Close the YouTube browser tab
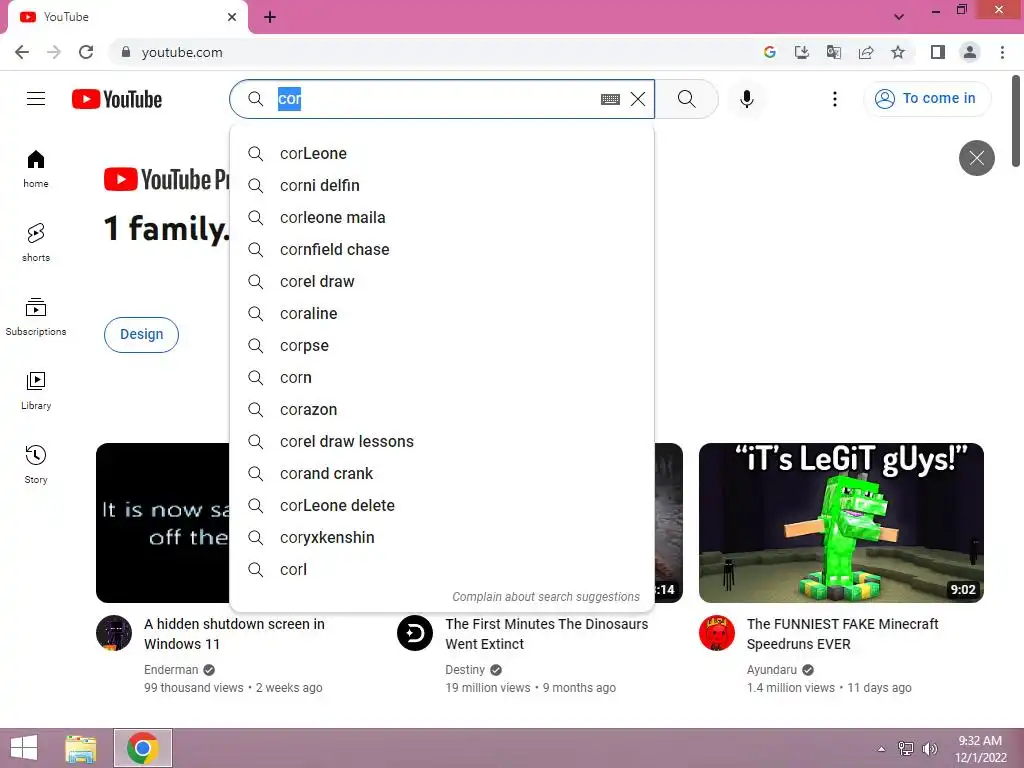This screenshot has height=768, width=1024. pos(232,17)
